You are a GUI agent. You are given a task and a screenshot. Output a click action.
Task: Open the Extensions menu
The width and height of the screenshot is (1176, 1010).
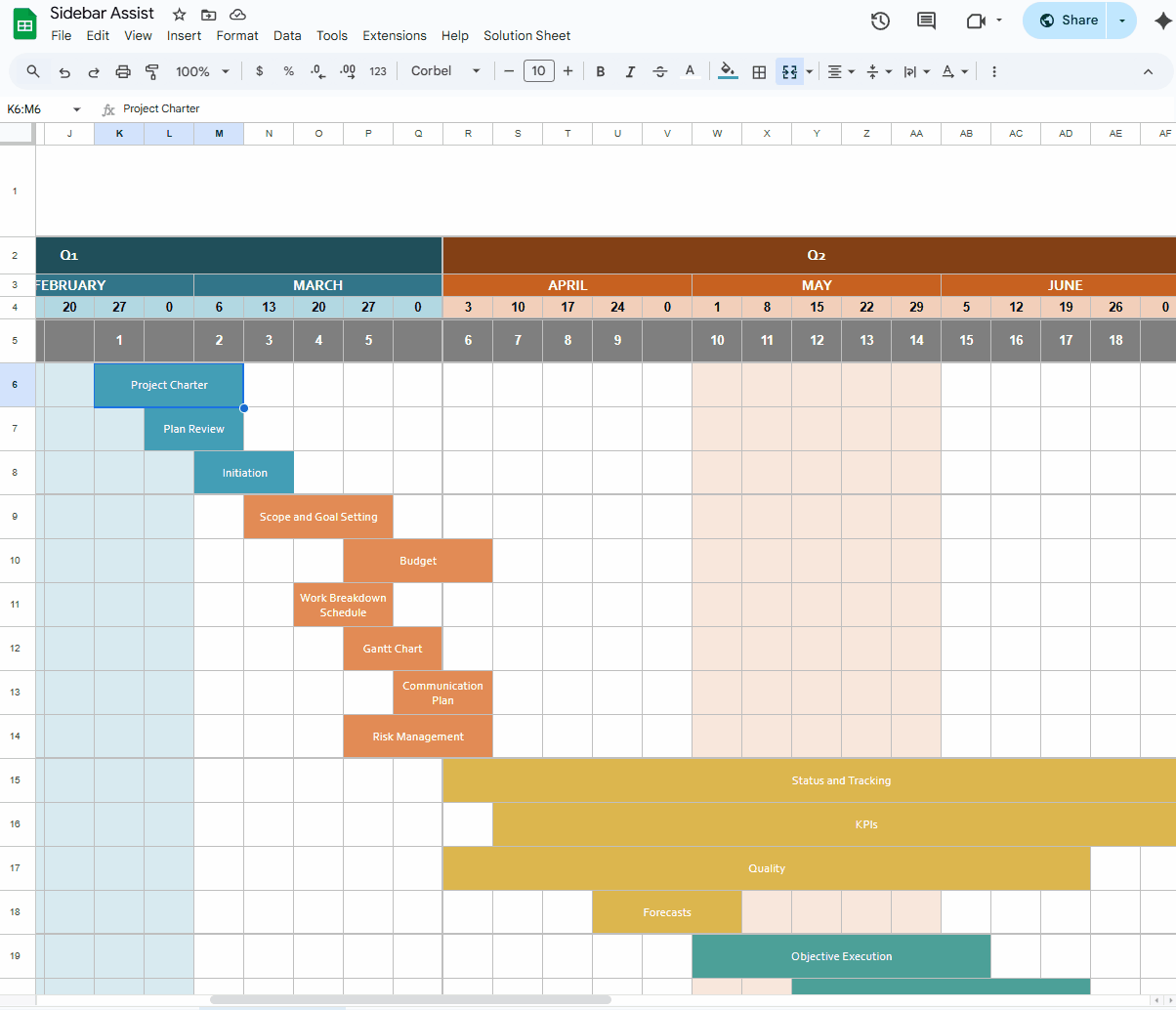395,35
